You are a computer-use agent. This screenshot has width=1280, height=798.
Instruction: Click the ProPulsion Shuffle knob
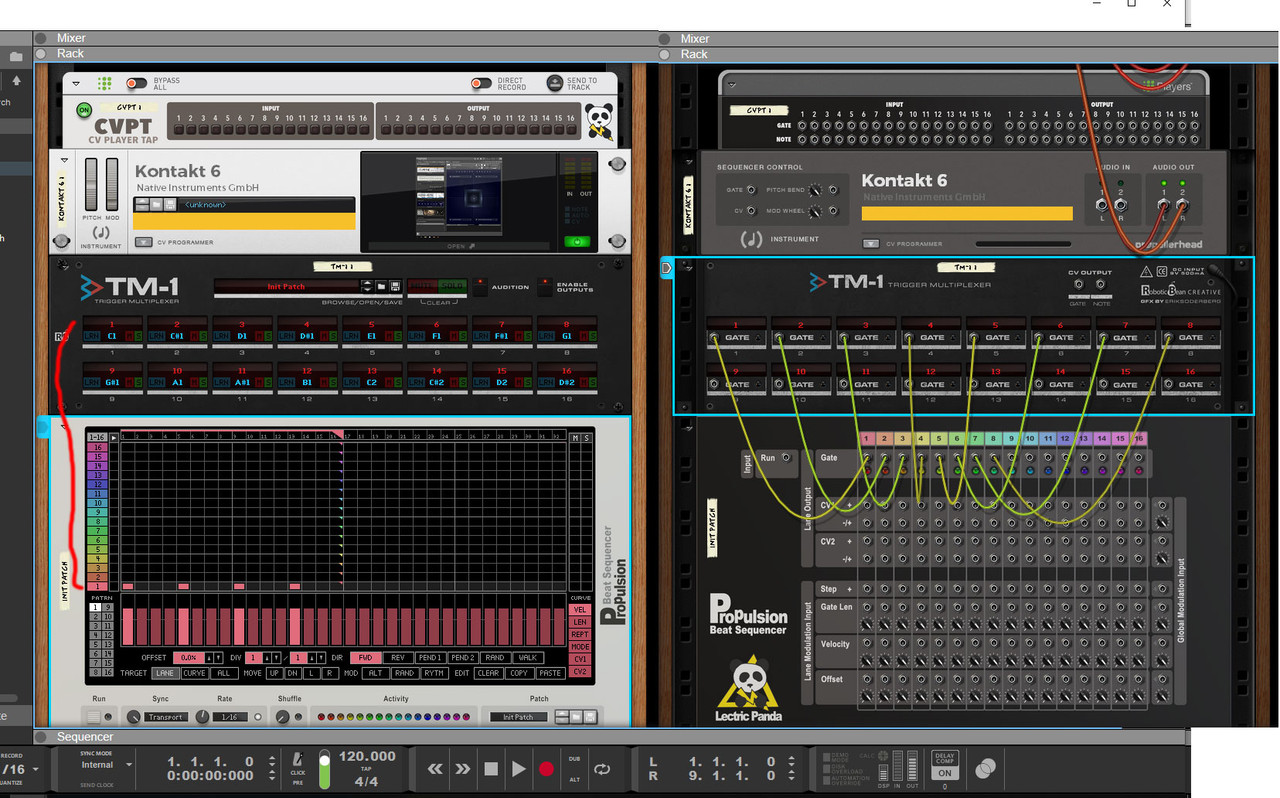tap(283, 717)
